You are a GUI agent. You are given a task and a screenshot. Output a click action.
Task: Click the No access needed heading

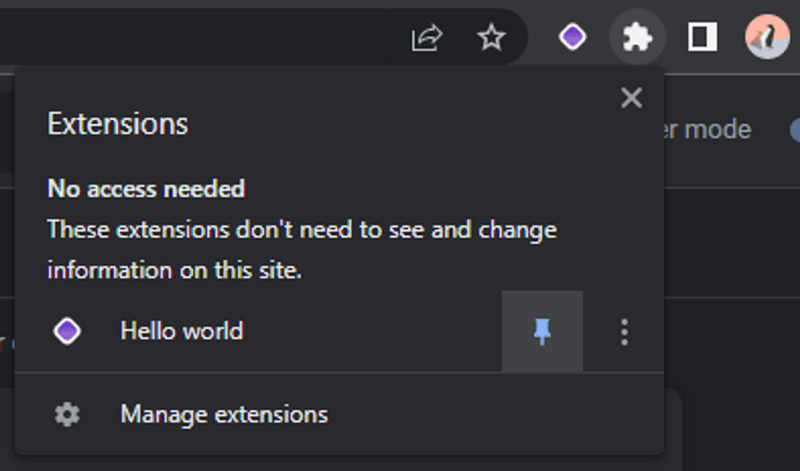(146, 189)
